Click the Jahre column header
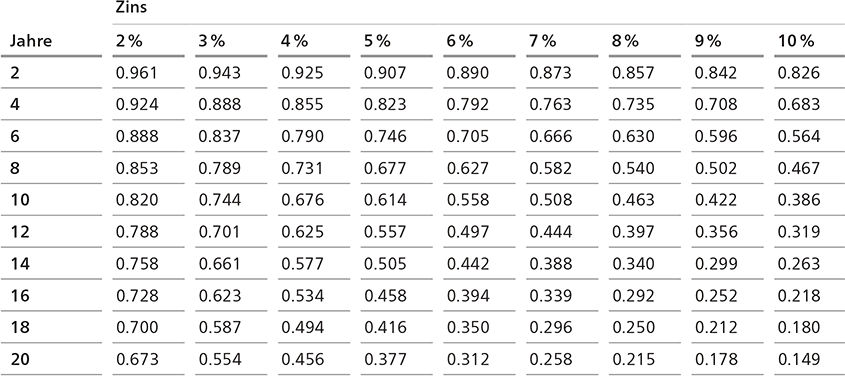Image resolution: width=845 pixels, height=376 pixels. click(31, 41)
